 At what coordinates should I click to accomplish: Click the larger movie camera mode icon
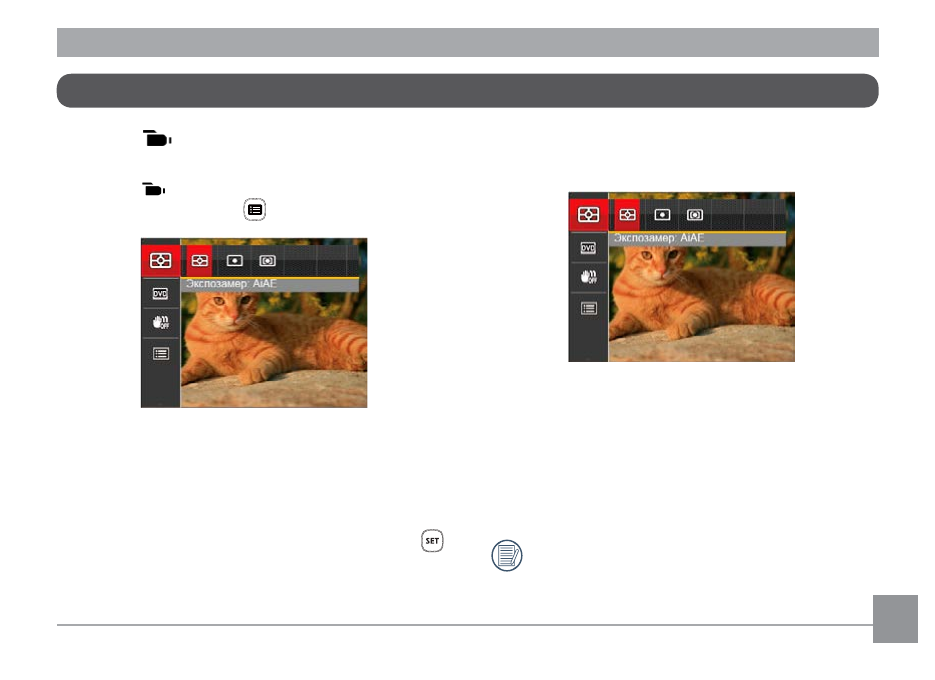tap(157, 138)
